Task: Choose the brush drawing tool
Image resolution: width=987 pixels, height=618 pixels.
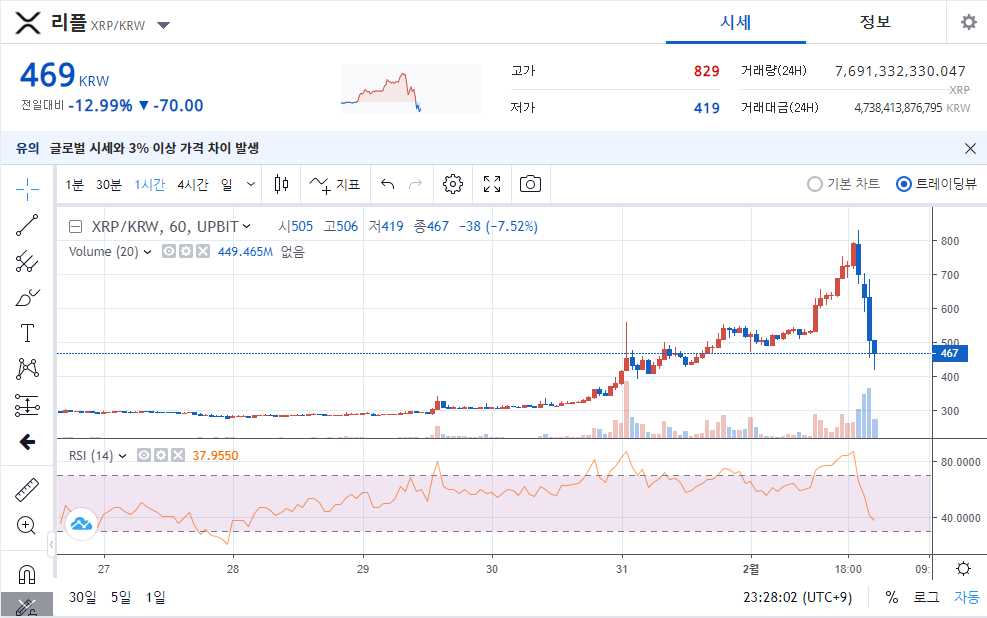Action: pos(27,298)
